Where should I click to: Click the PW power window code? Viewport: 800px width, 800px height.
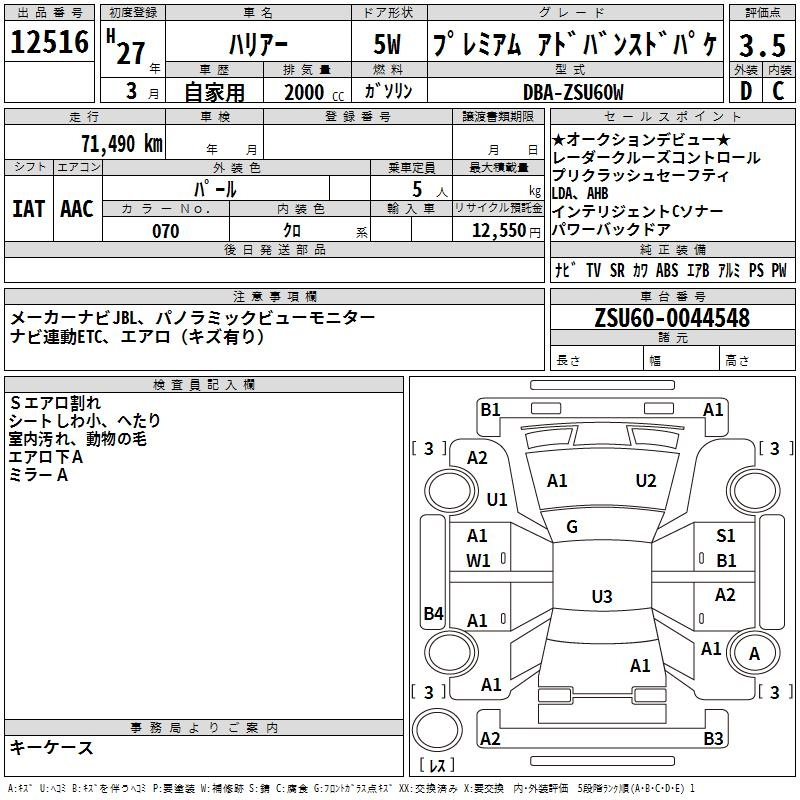(779, 270)
